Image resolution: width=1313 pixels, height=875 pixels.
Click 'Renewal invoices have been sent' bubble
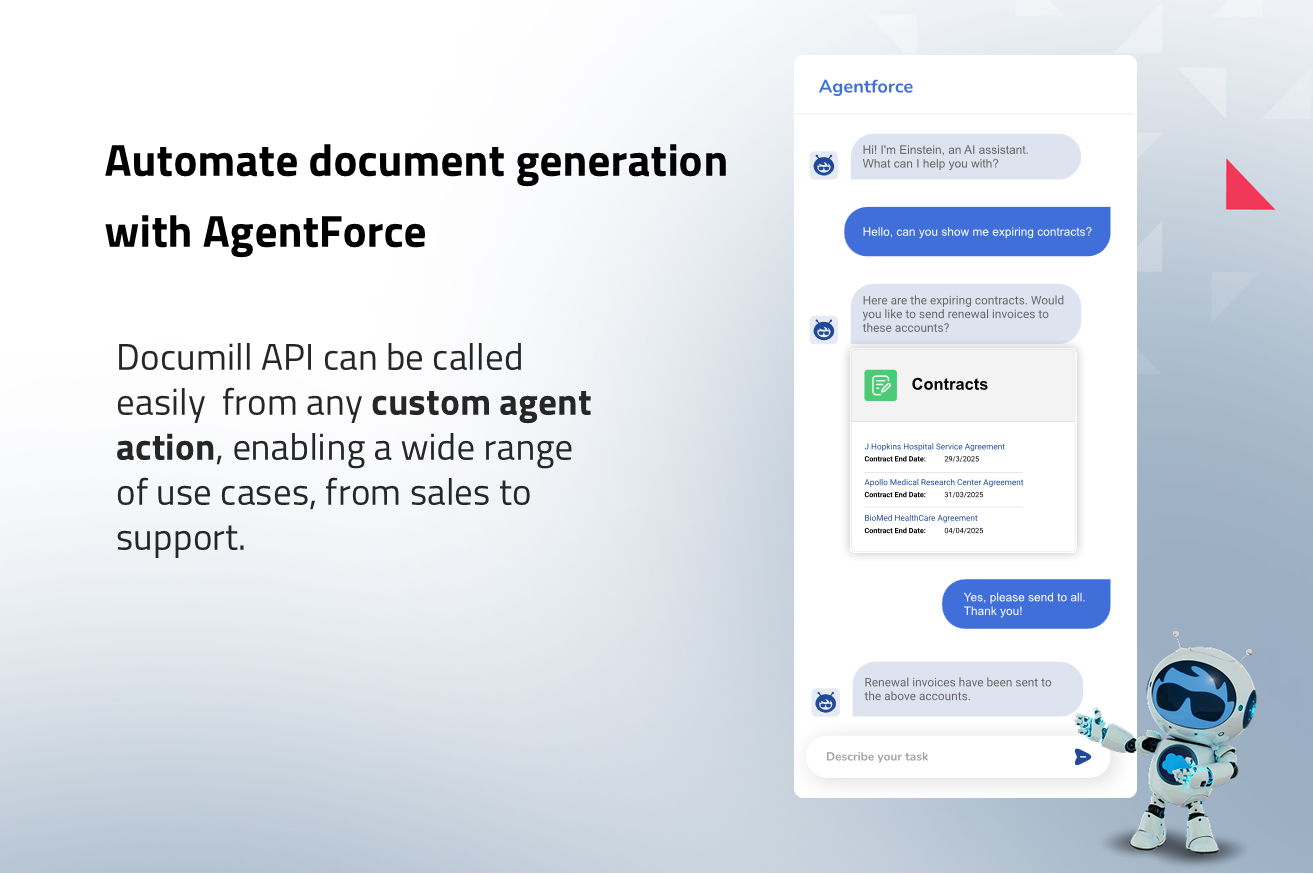click(968, 689)
